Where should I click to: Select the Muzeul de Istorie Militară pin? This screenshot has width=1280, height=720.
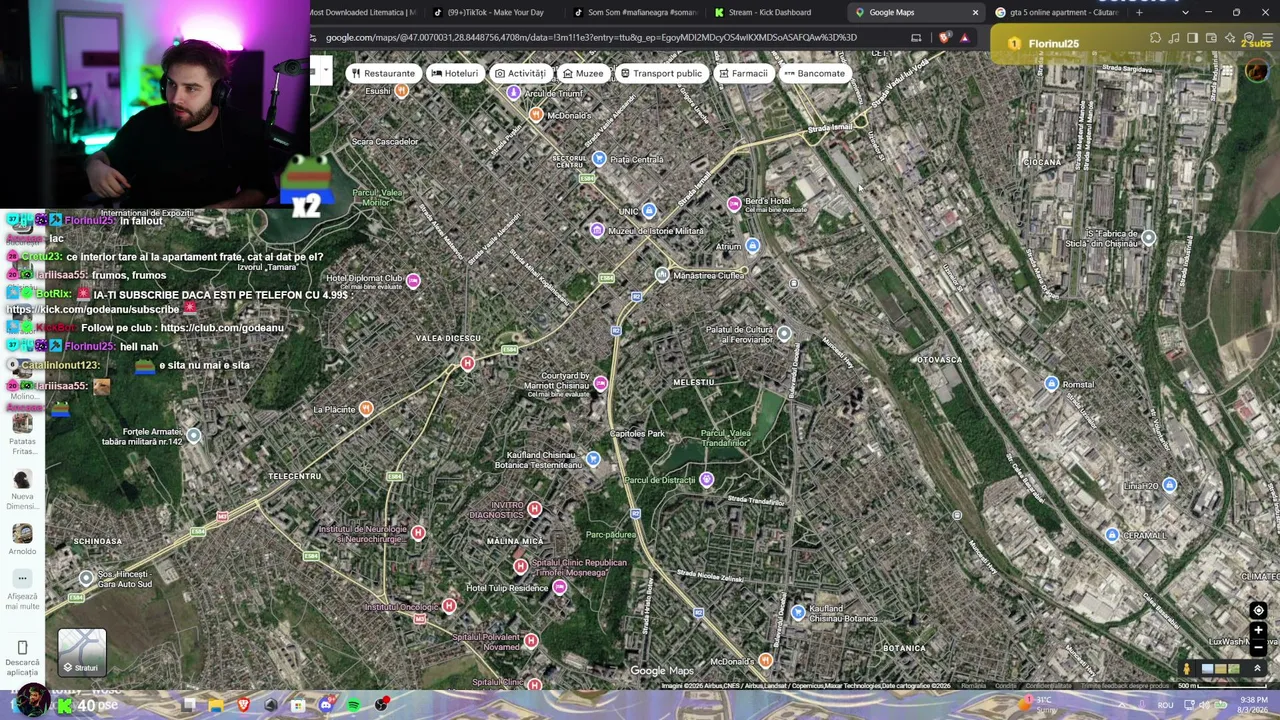pos(597,231)
